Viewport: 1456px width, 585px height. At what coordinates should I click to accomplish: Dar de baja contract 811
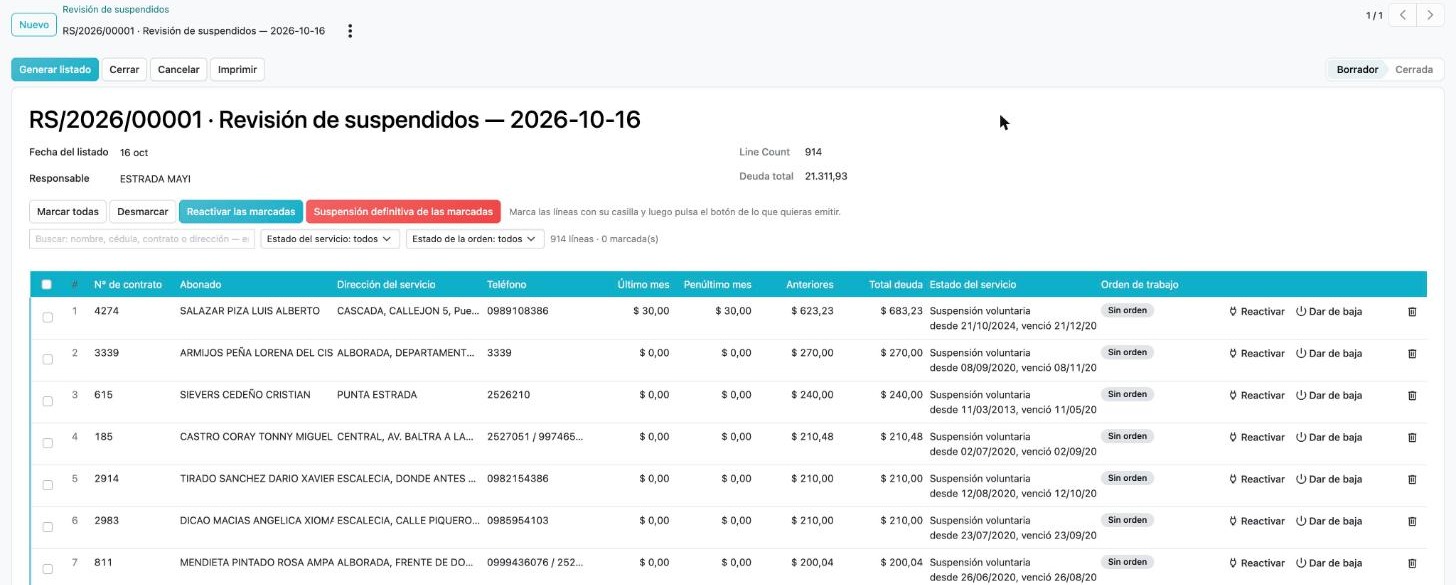(x=1329, y=564)
